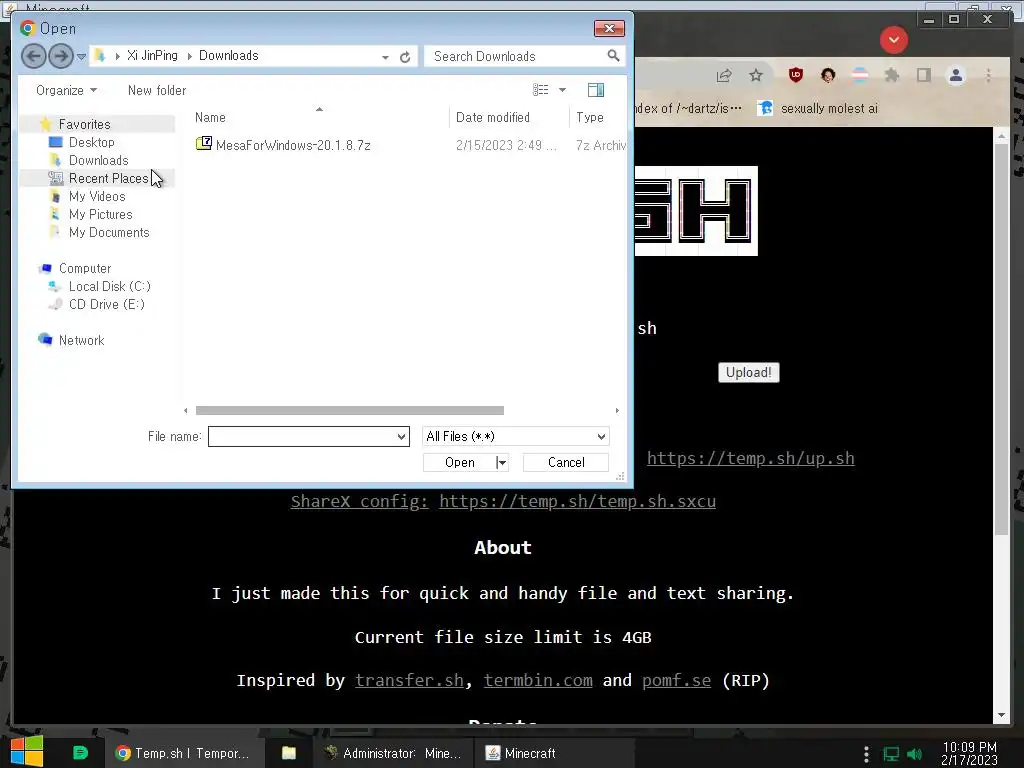The height and width of the screenshot is (768, 1024).
Task: Open green app icon on taskbar
Action: (x=80, y=753)
